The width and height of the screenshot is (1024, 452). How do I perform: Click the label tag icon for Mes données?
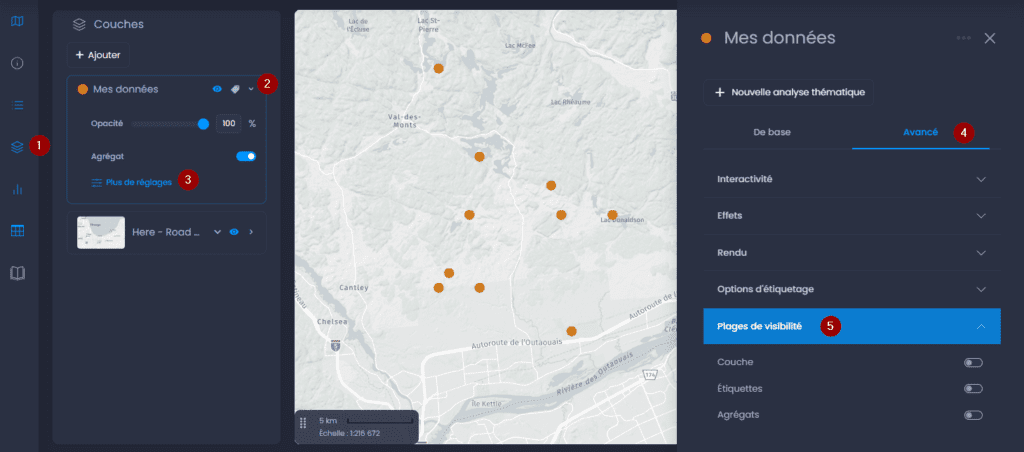[235, 89]
